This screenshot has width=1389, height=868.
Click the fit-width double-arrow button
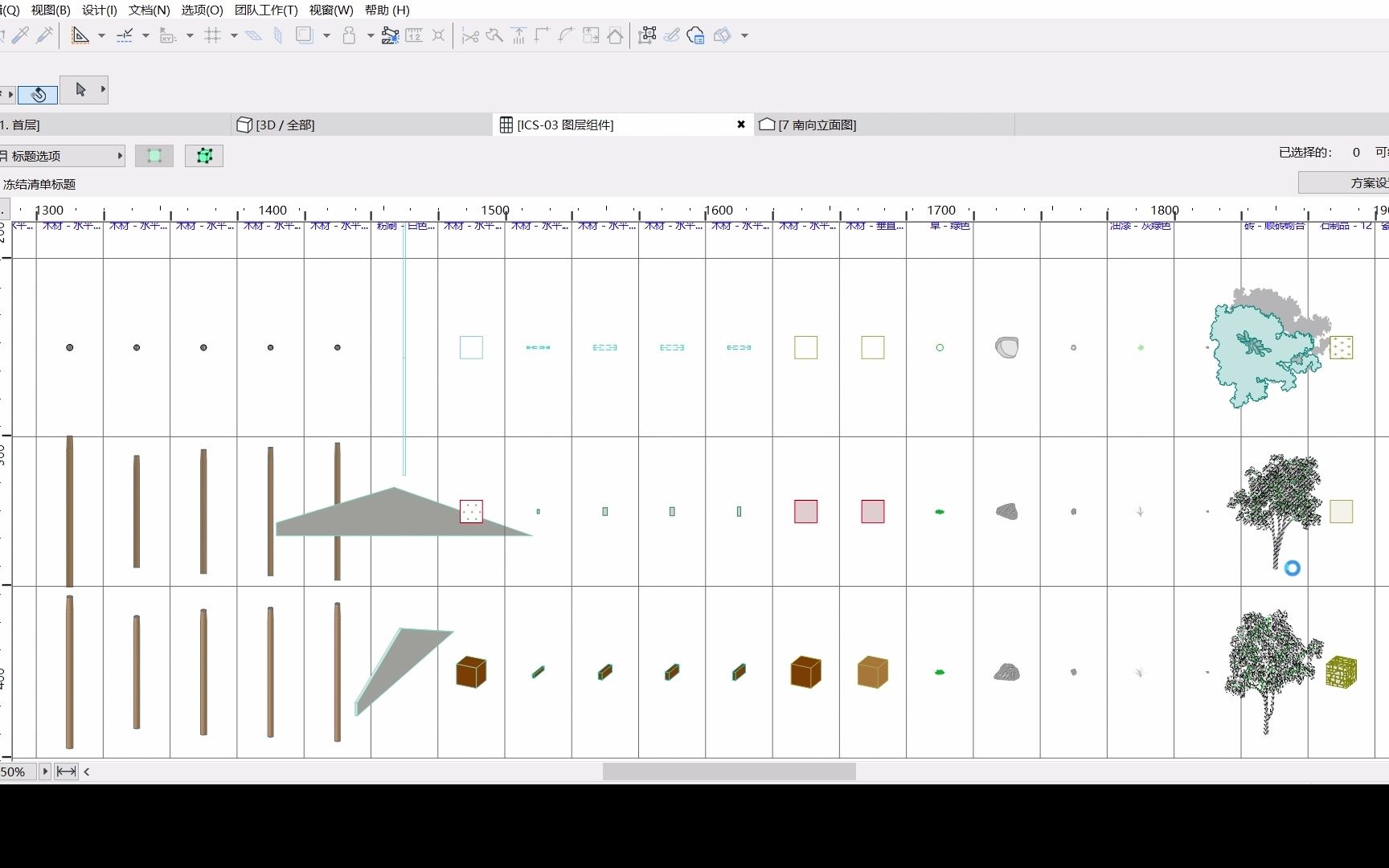(66, 772)
